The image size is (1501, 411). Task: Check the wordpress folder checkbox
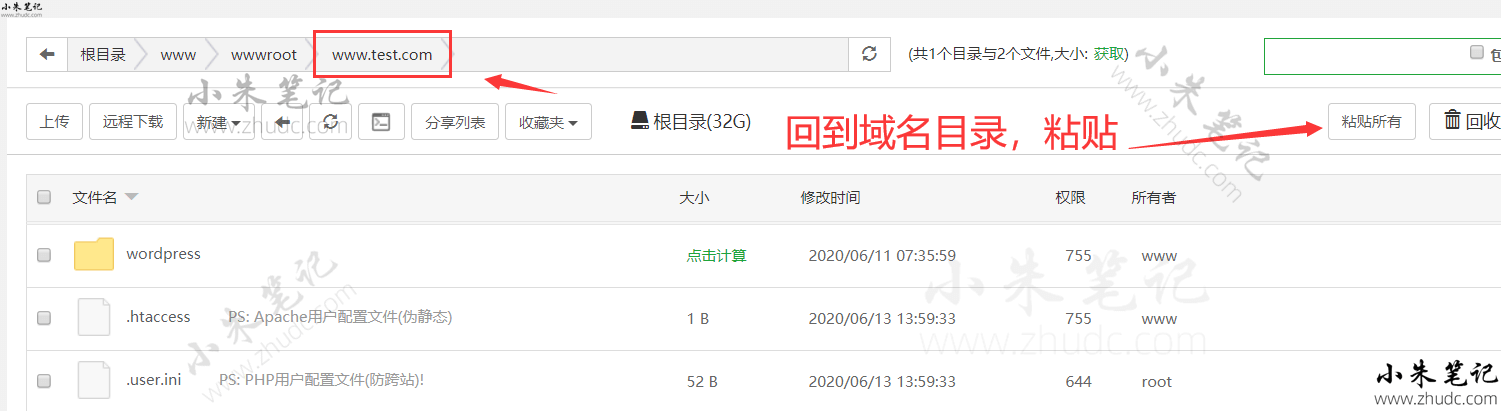coord(44,256)
